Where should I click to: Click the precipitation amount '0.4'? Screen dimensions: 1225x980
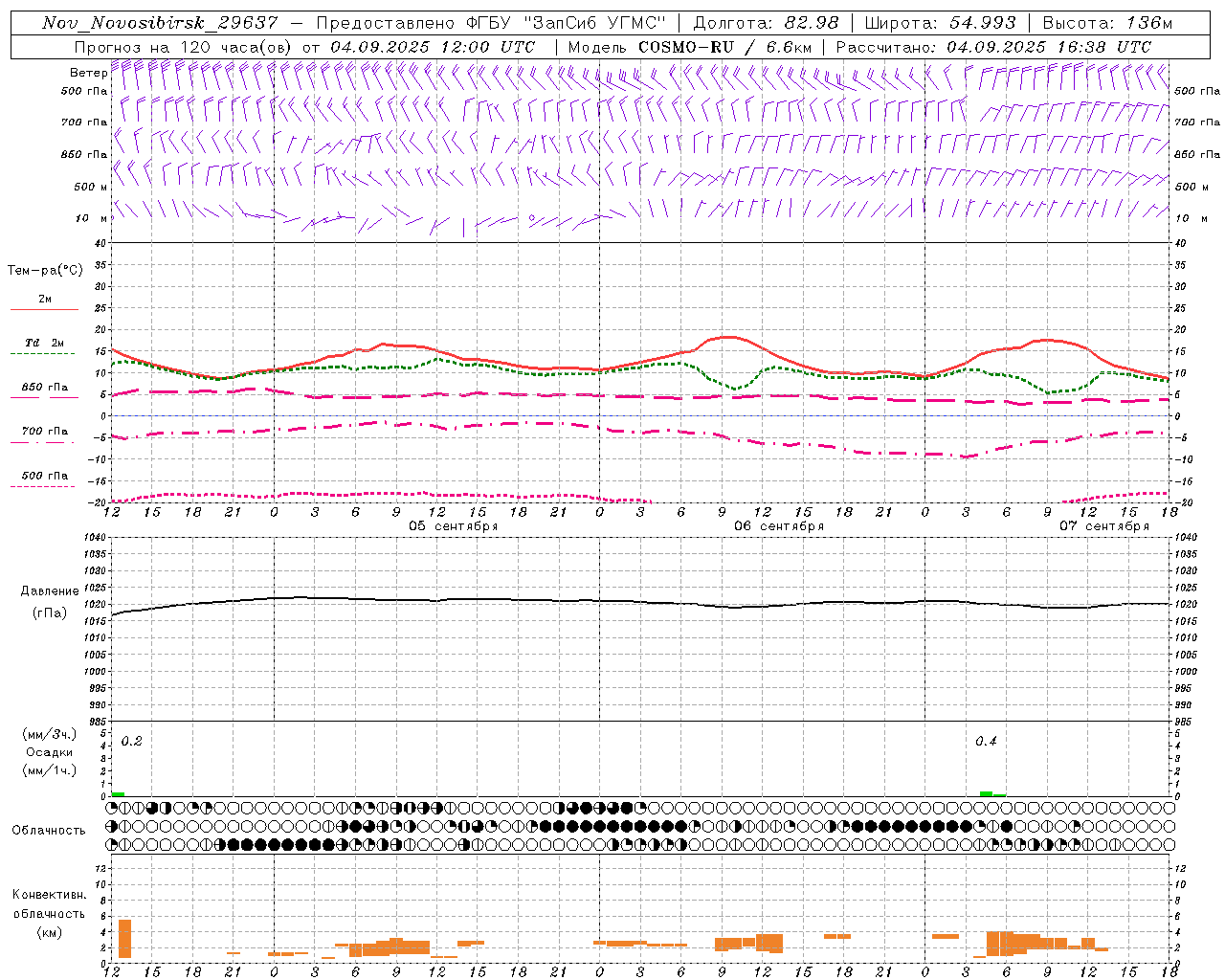pos(986,742)
